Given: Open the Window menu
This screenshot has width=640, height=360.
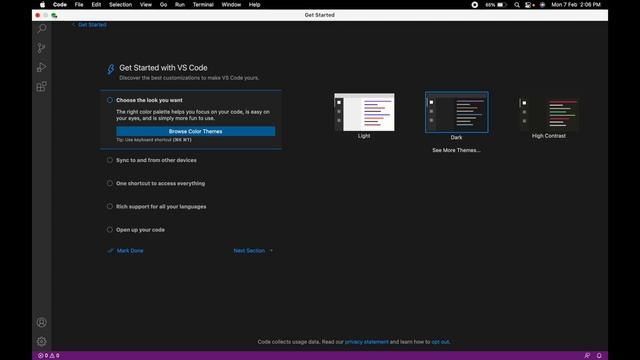Looking at the screenshot, I should point(231,4).
